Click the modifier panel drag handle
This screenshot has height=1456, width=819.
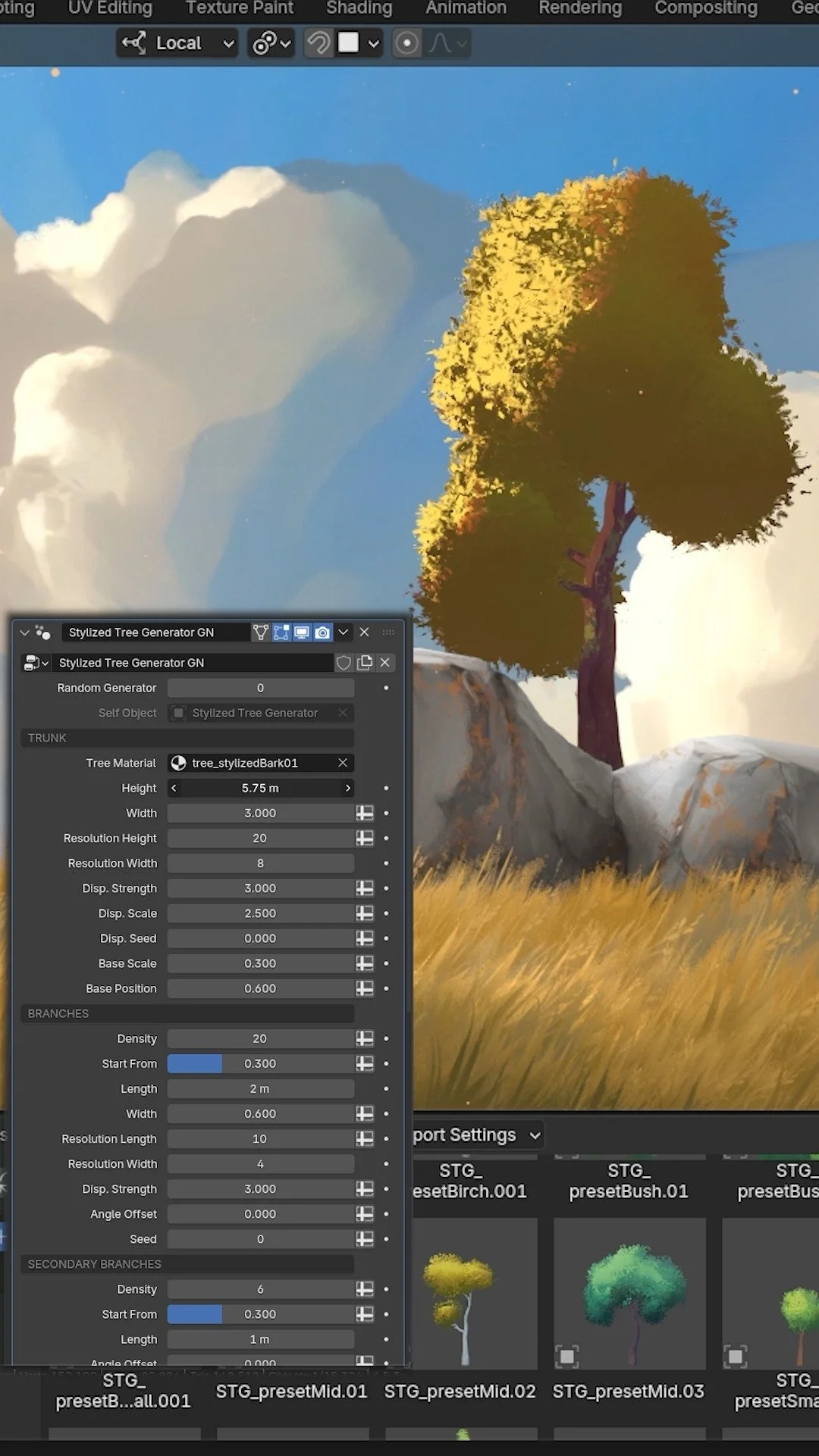pos(388,632)
